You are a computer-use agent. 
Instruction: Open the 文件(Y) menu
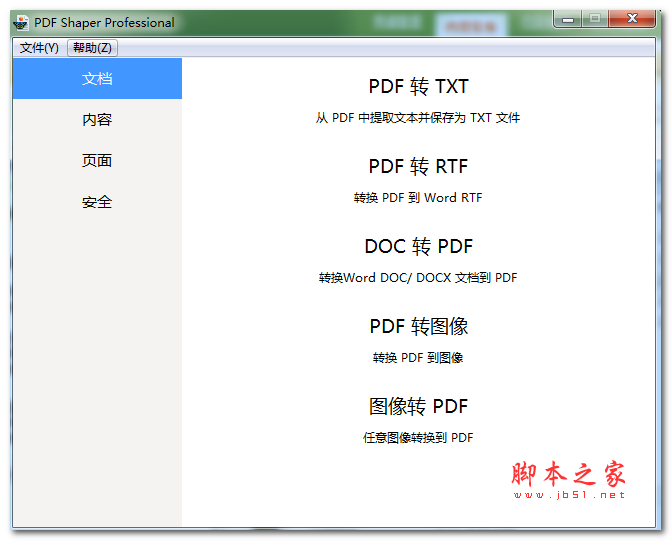click(39, 48)
